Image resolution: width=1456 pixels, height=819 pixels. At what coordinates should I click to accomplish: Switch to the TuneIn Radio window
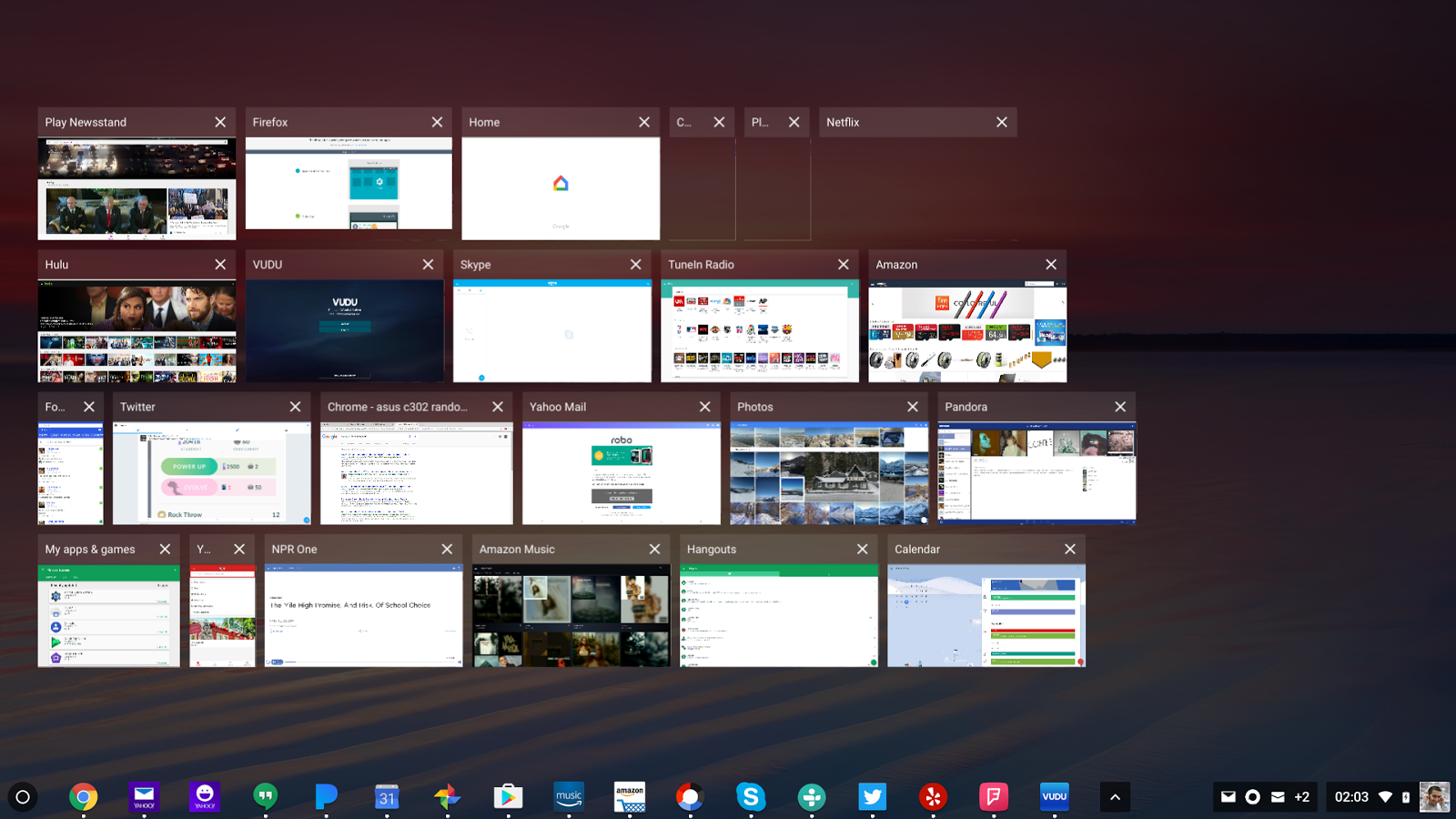pyautogui.click(x=760, y=316)
